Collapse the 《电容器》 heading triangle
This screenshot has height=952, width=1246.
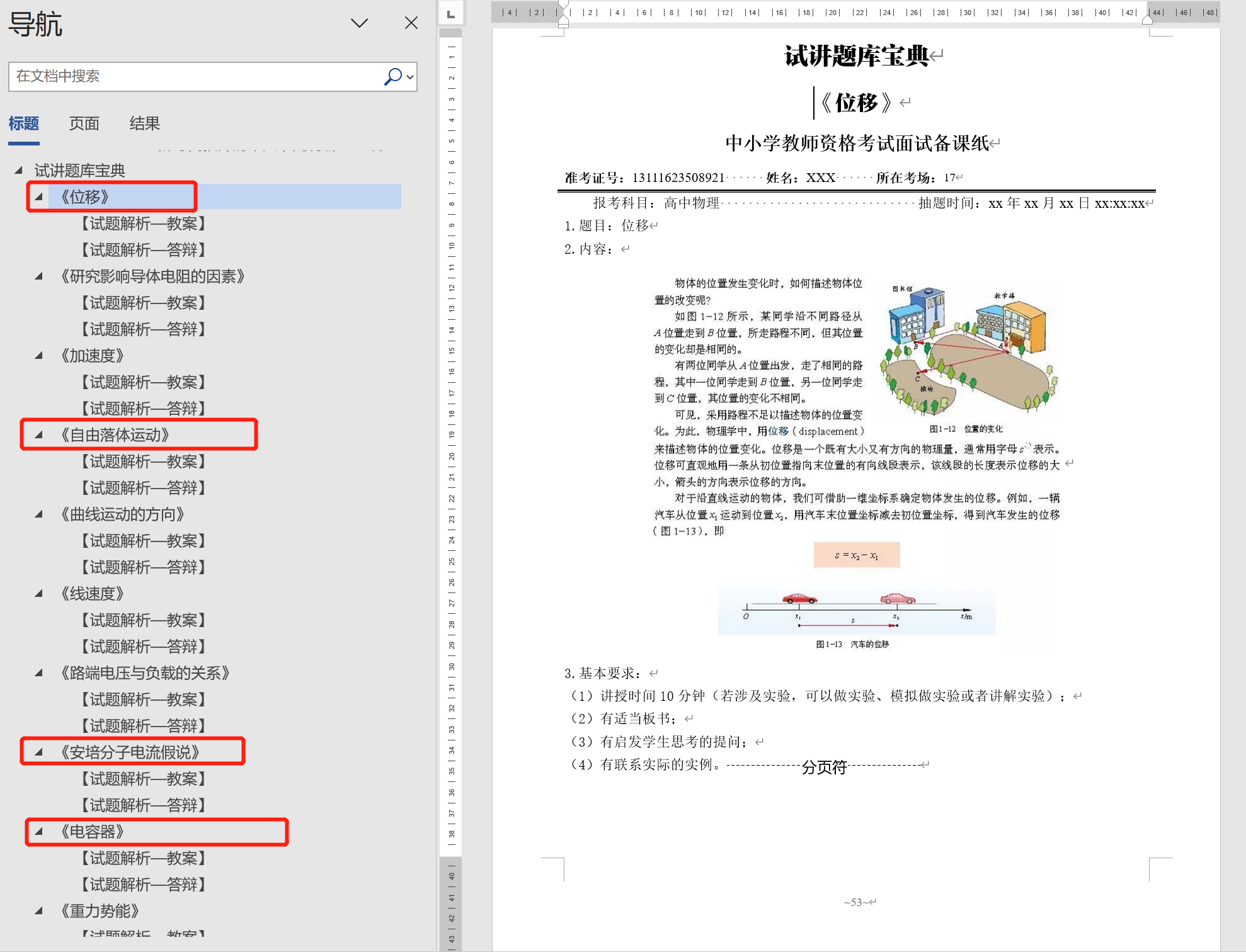coord(39,831)
